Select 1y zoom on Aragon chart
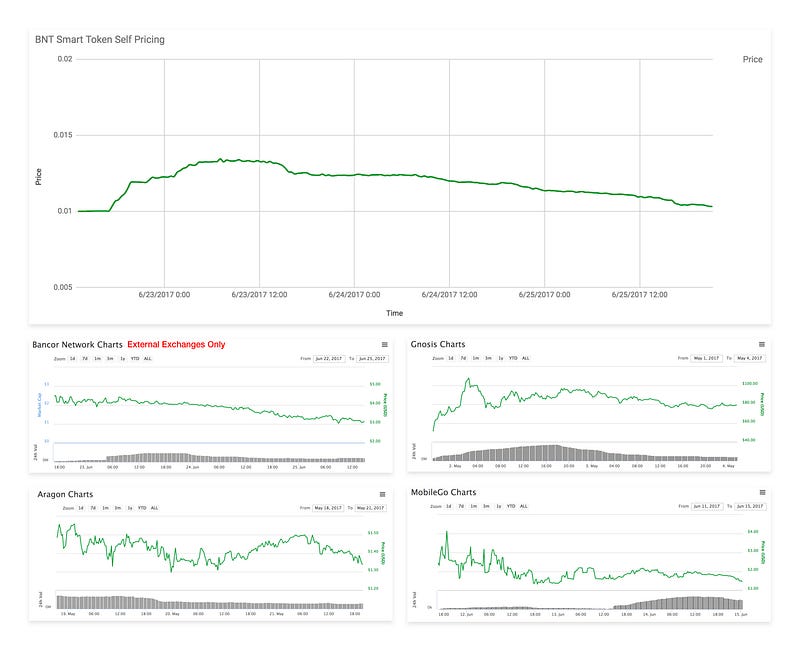Screen dimensions: 800x651 (x=130, y=508)
